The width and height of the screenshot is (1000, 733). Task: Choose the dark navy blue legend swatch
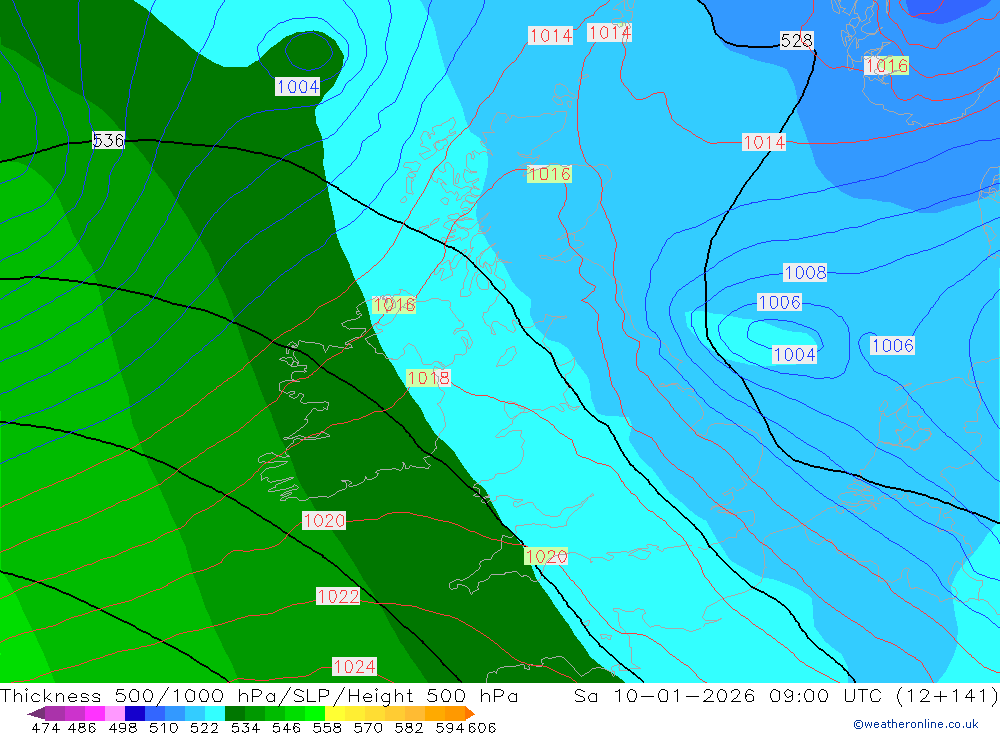(x=135, y=713)
